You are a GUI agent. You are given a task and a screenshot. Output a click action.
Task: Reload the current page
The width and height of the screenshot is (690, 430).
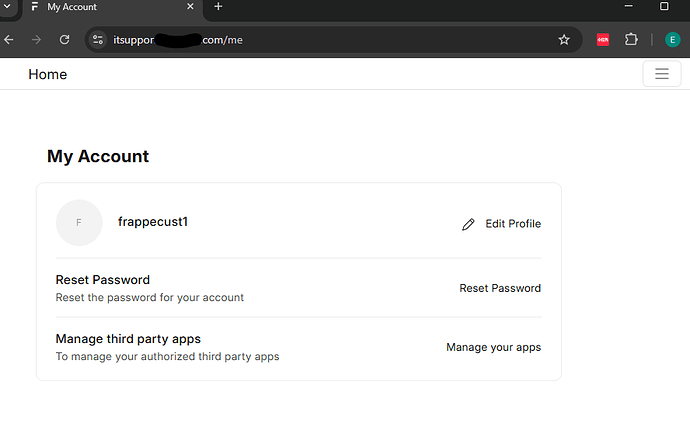pos(64,40)
